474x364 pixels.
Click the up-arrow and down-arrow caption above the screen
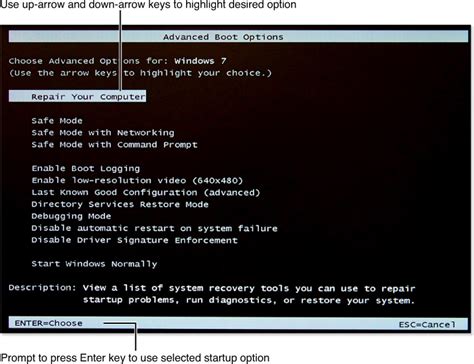point(148,5)
